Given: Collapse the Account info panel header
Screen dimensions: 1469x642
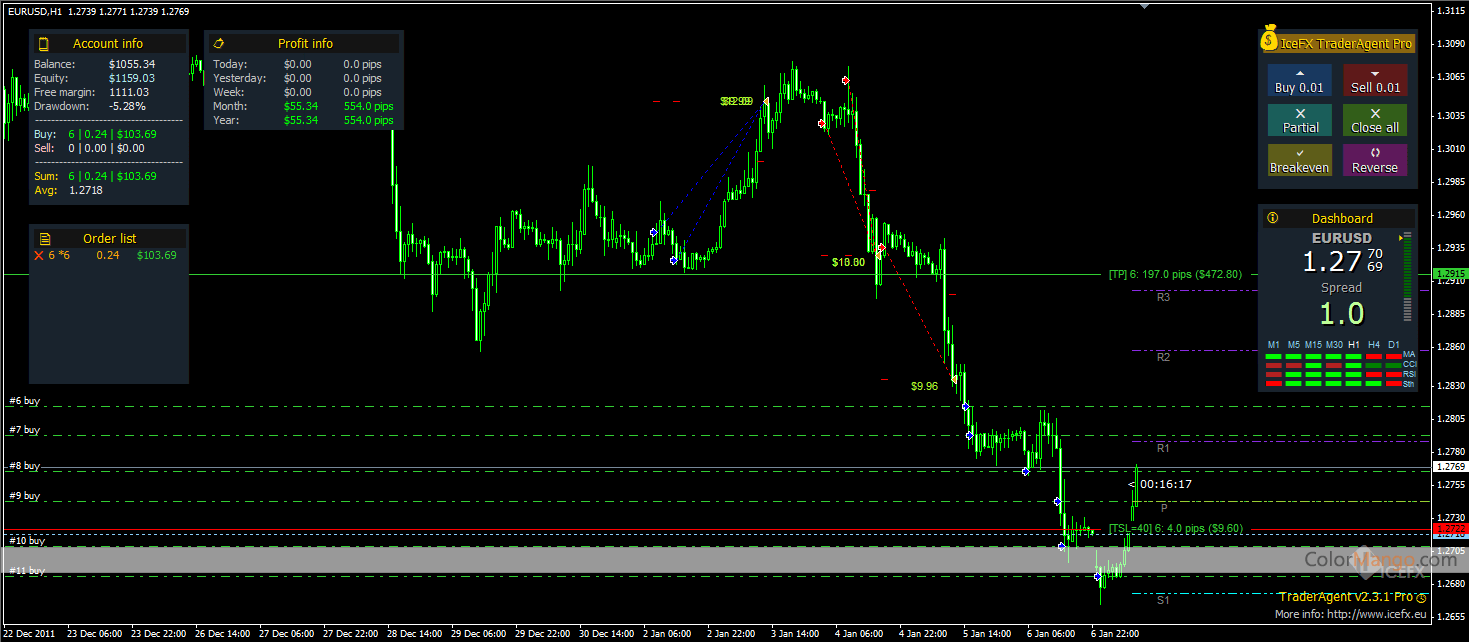Looking at the screenshot, I should point(108,44).
